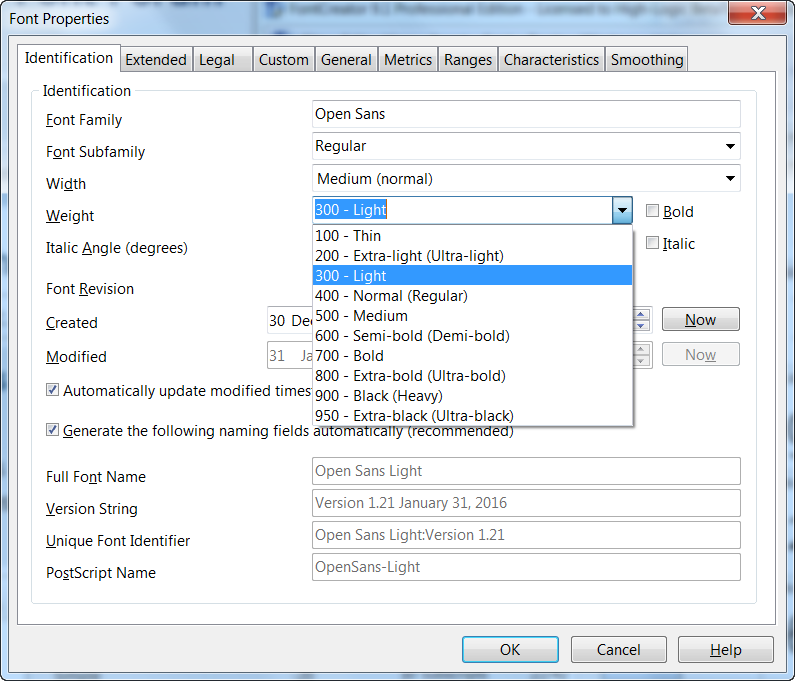Screen dimensions: 795x681
Task: Choose 200 - Extra-light (Ultra-light) weight
Action: tap(473, 256)
